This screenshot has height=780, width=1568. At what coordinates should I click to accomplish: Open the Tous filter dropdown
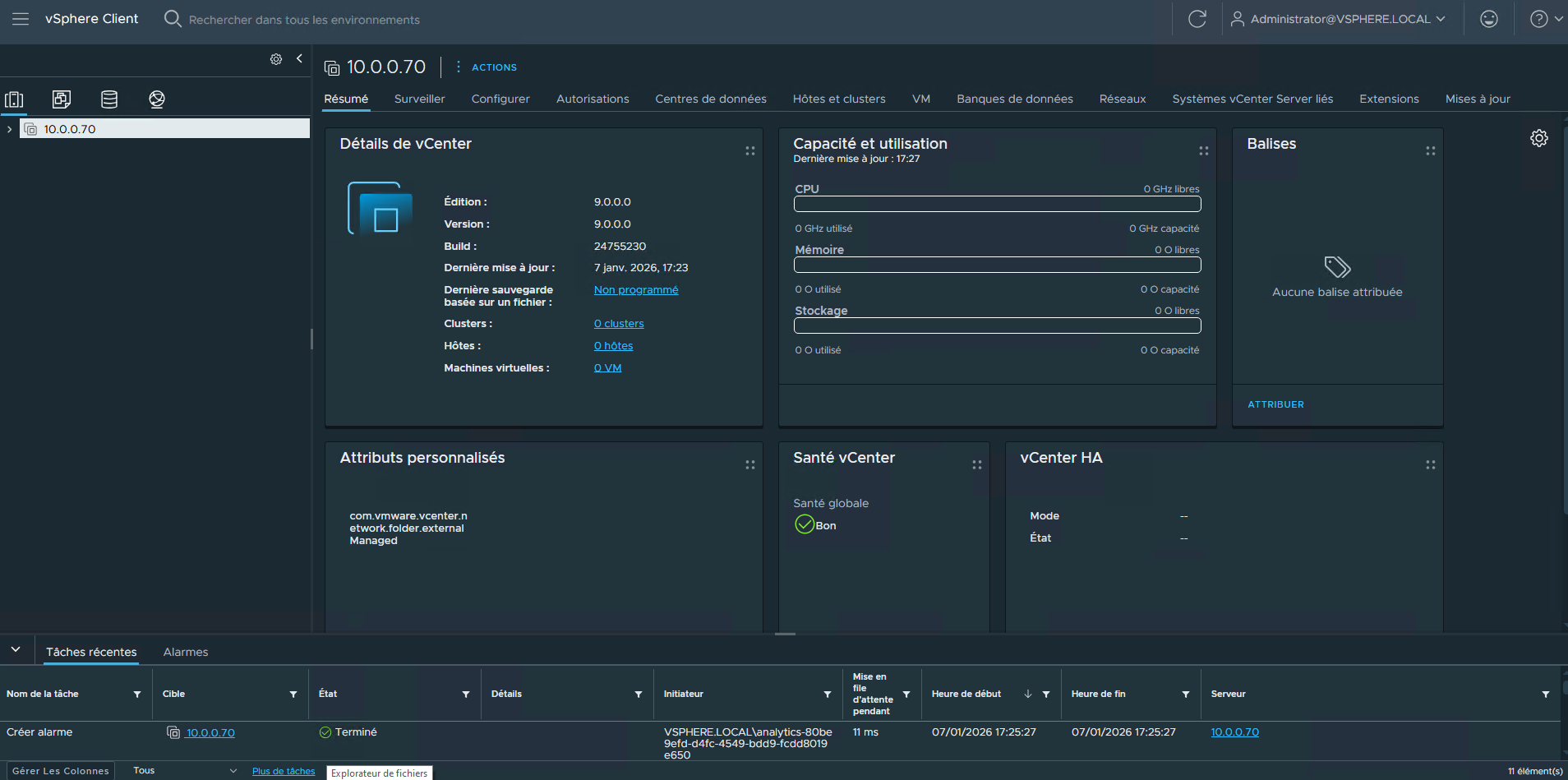[184, 770]
